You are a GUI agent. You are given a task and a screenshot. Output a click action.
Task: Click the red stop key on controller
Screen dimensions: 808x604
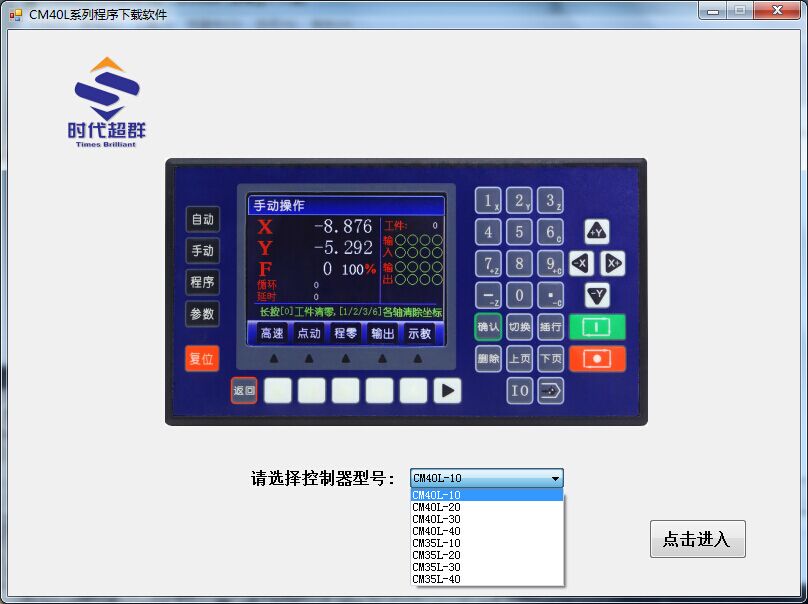pos(597,359)
